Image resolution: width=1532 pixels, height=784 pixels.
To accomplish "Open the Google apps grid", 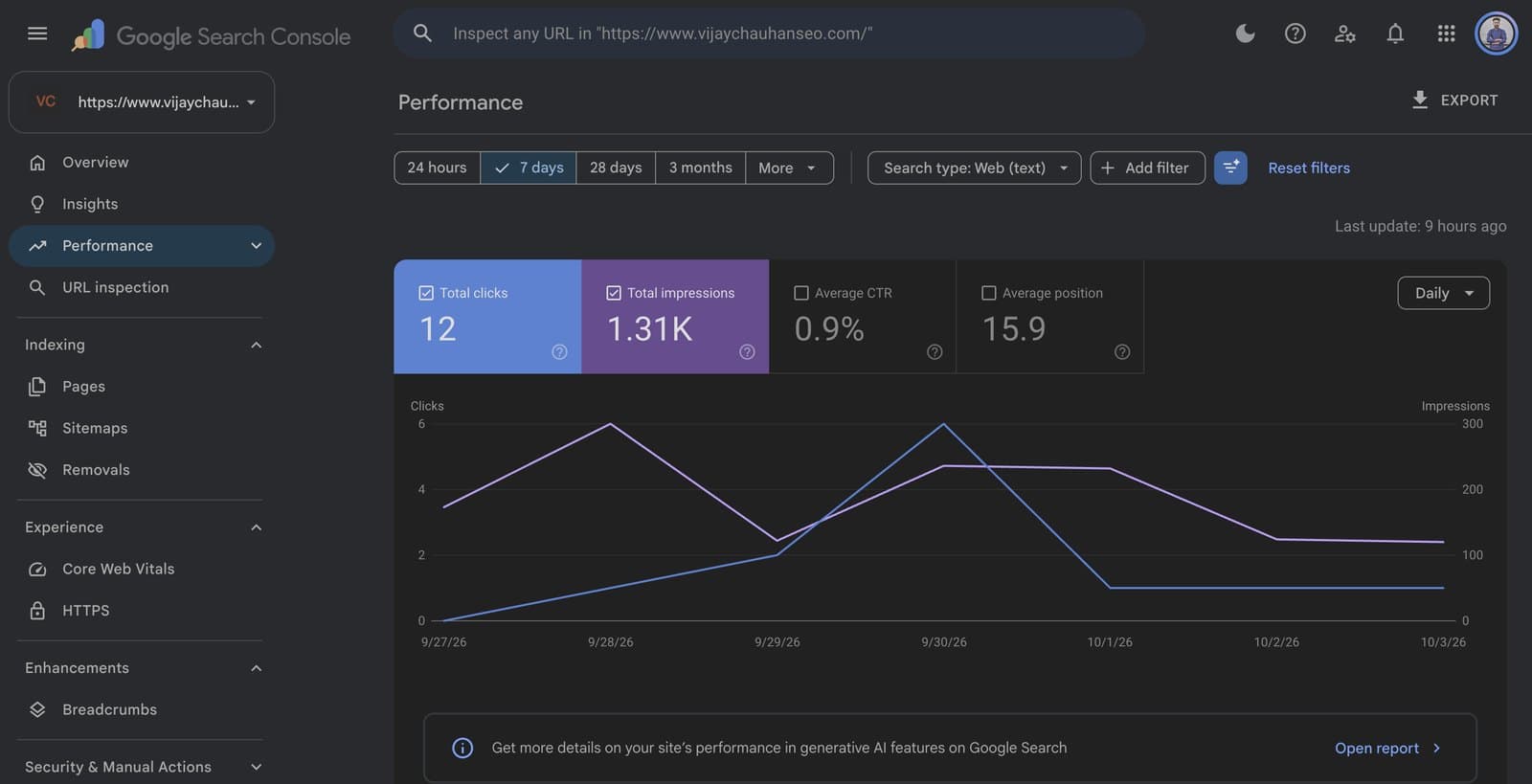I will pyautogui.click(x=1446, y=34).
